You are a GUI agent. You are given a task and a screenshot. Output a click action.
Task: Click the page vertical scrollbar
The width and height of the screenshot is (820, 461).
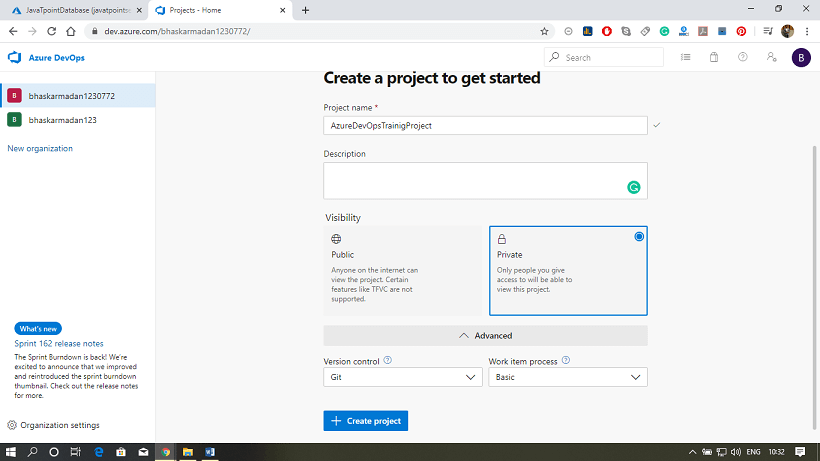[x=814, y=287]
